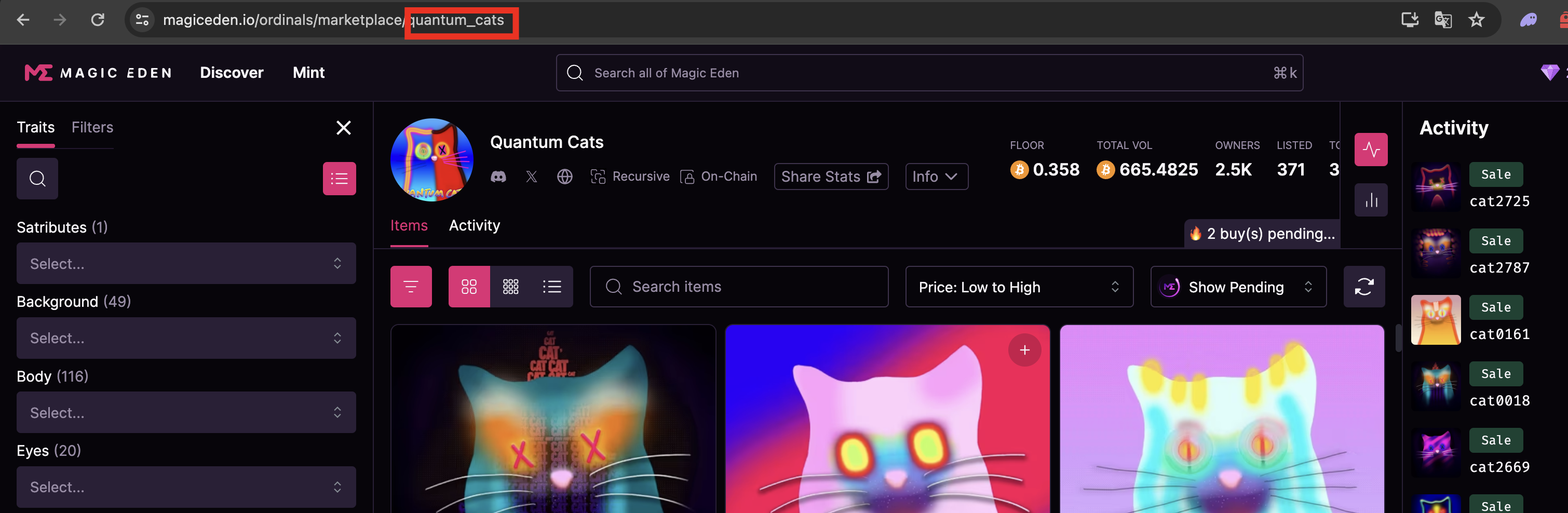Click the bar chart analytics icon
Viewport: 1568px width, 513px height.
[1370, 200]
